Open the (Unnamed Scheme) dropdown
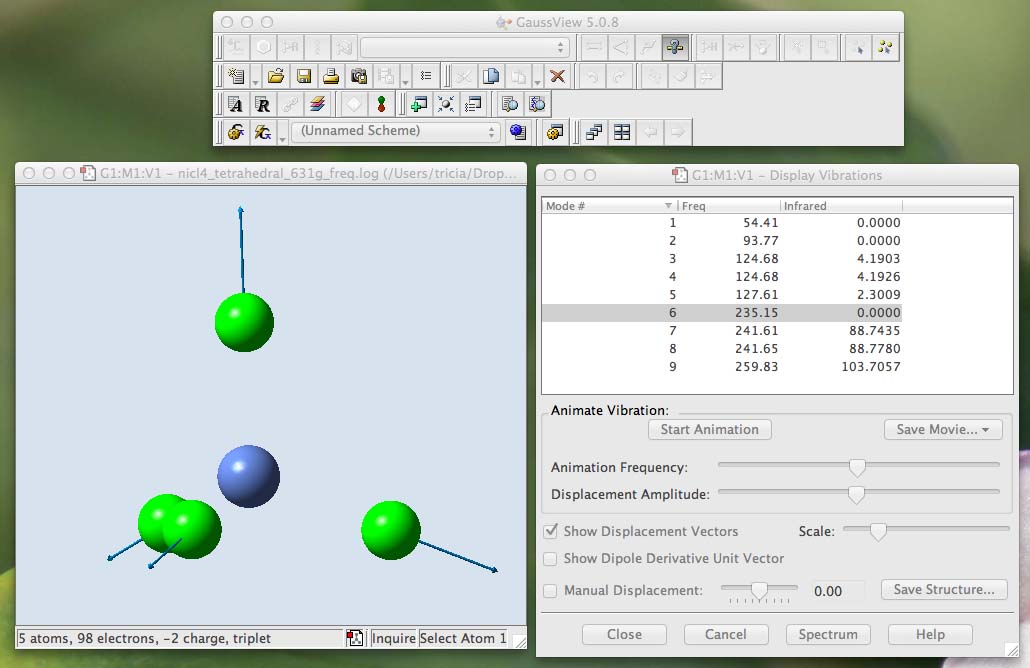 pyautogui.click(x=395, y=131)
